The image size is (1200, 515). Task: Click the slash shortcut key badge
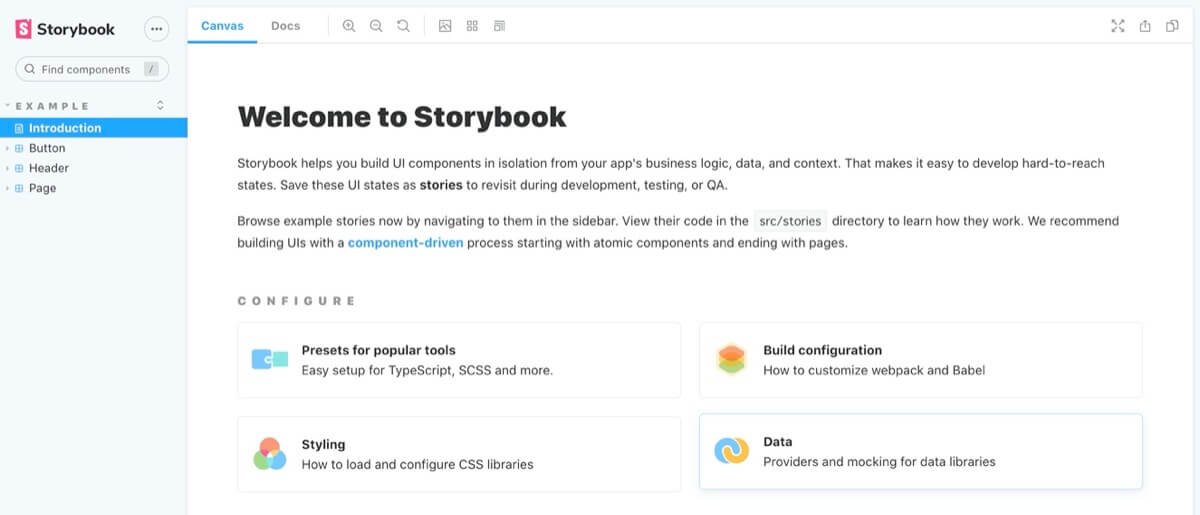[151, 69]
